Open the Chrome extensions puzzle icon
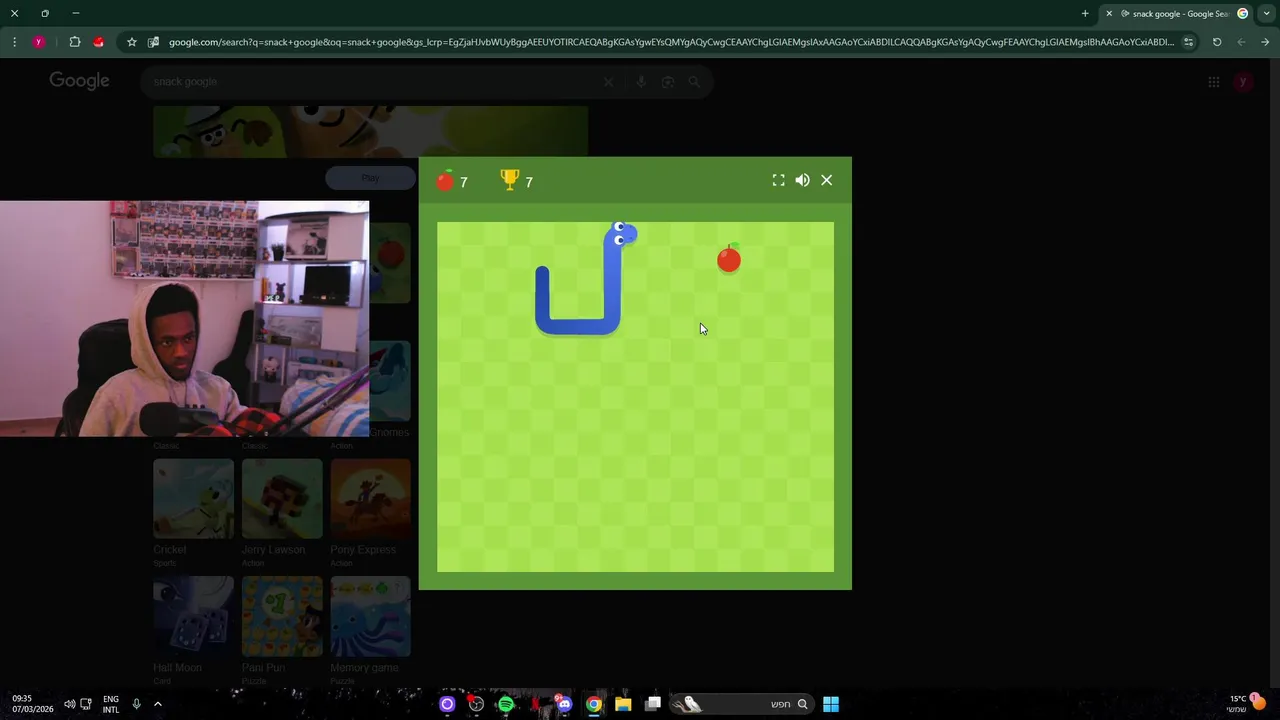1280x720 pixels. click(x=75, y=42)
